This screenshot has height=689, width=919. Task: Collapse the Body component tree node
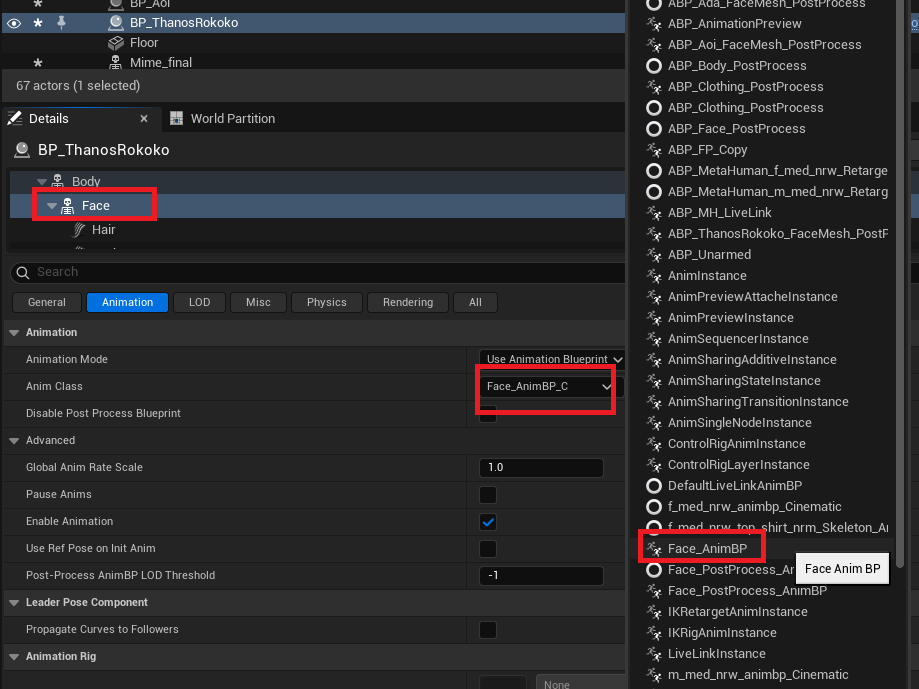click(x=42, y=182)
